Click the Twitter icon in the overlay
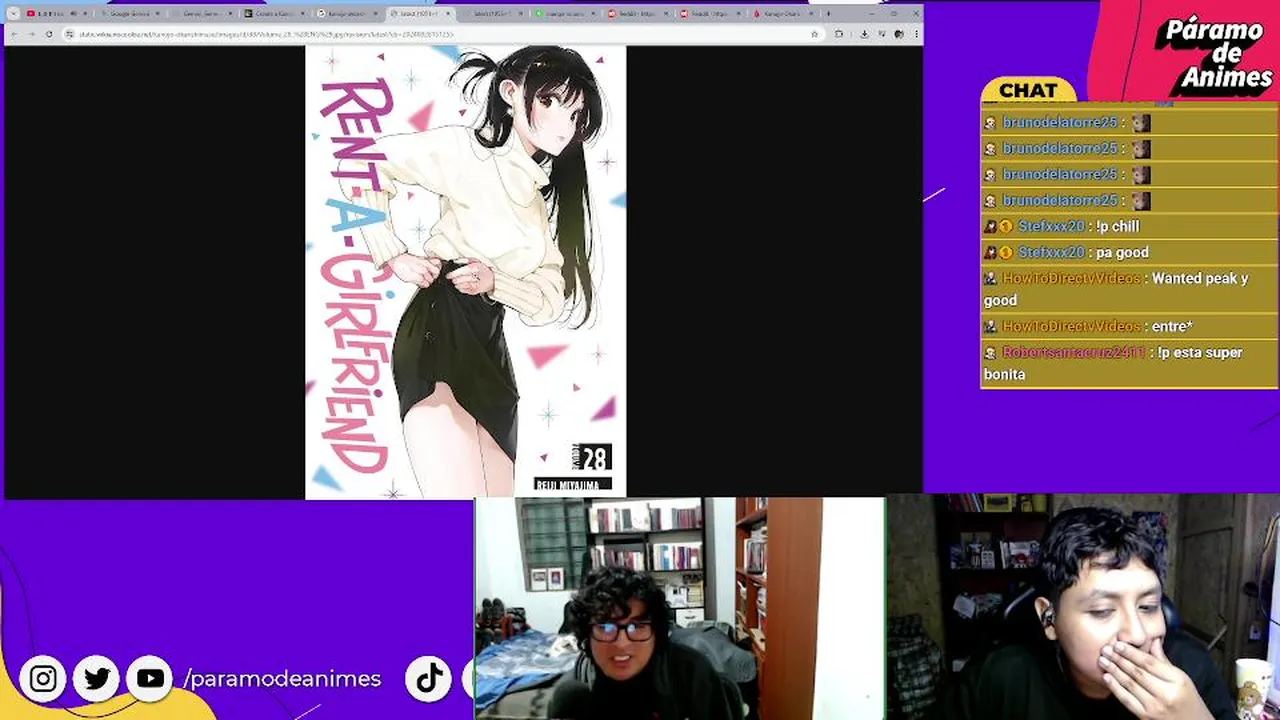The height and width of the screenshot is (720, 1280). coord(97,679)
